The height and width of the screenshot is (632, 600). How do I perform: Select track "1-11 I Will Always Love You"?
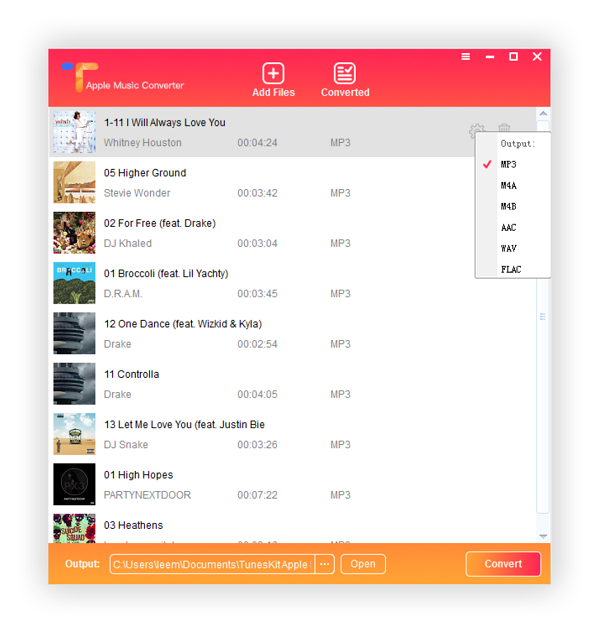tap(164, 123)
